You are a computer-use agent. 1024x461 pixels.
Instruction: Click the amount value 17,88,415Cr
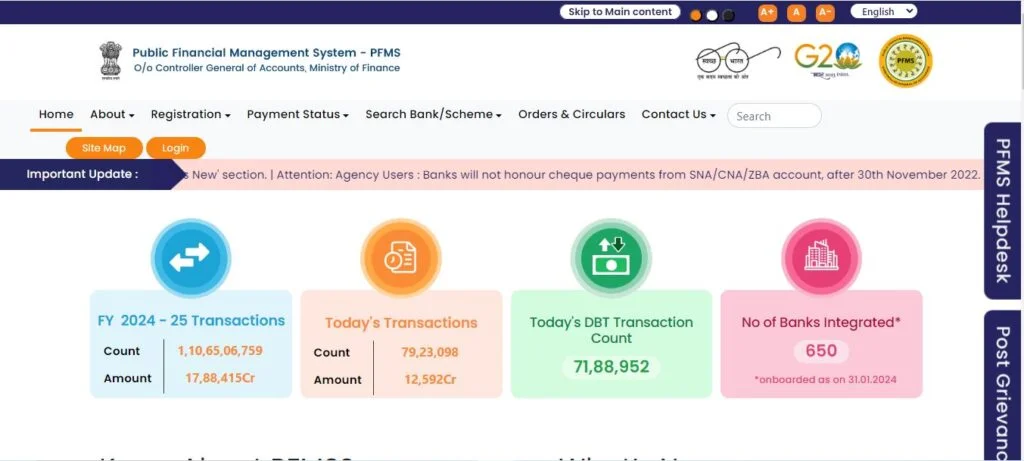coord(220,378)
